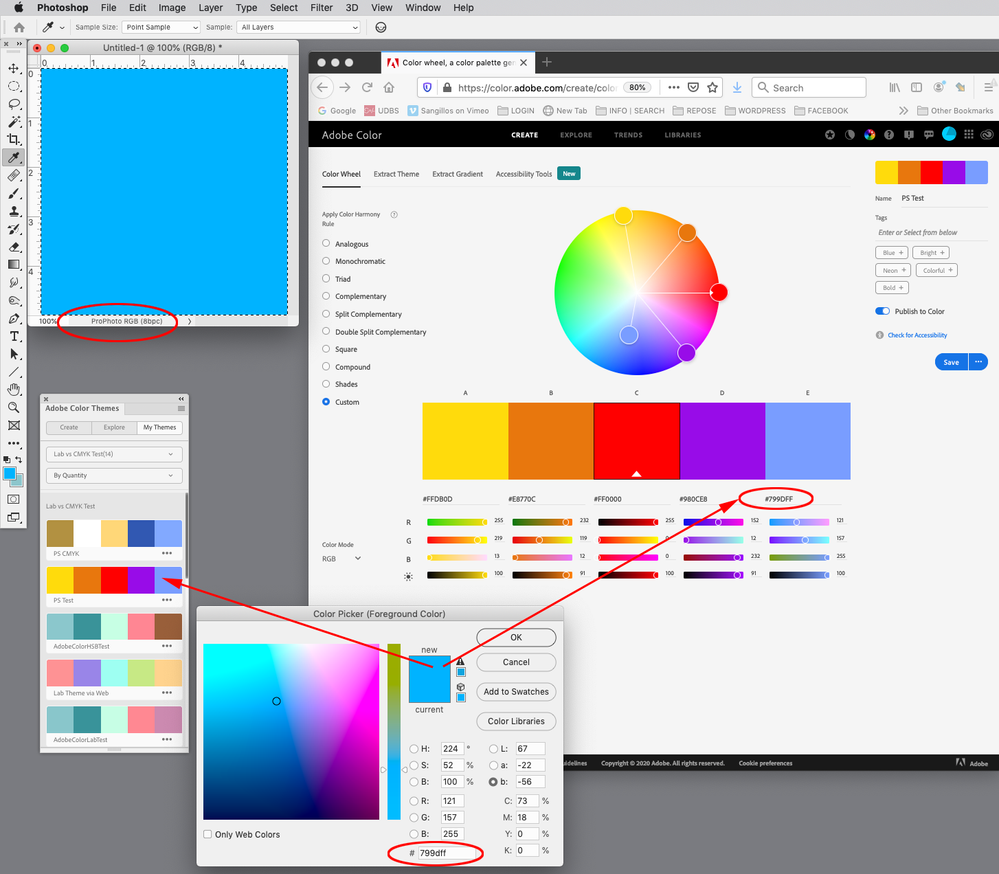Screen dimensions: 999x874
Task: Open the Sample All Layers dropdown
Action: [298, 27]
